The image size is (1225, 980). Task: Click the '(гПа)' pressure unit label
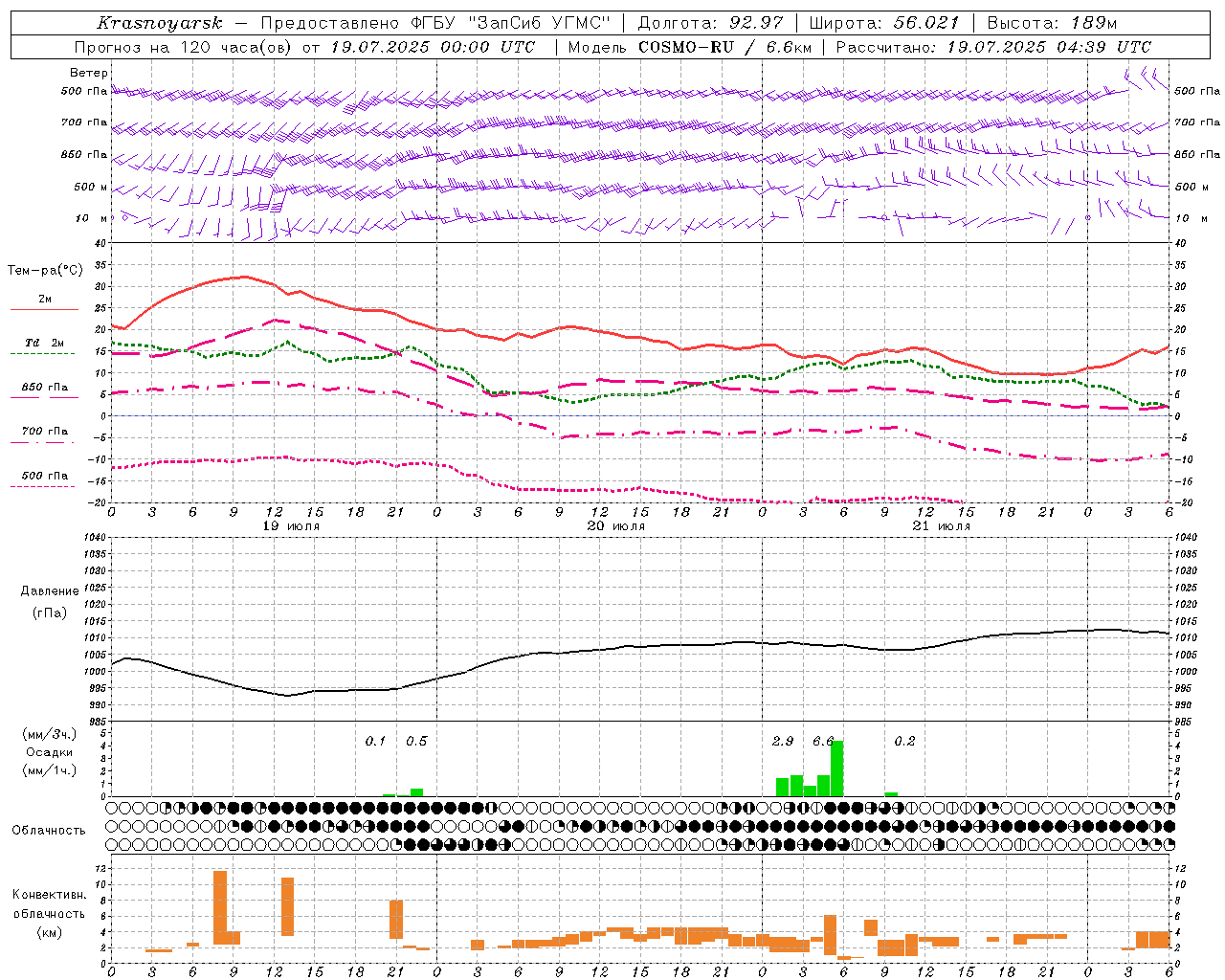[50, 613]
